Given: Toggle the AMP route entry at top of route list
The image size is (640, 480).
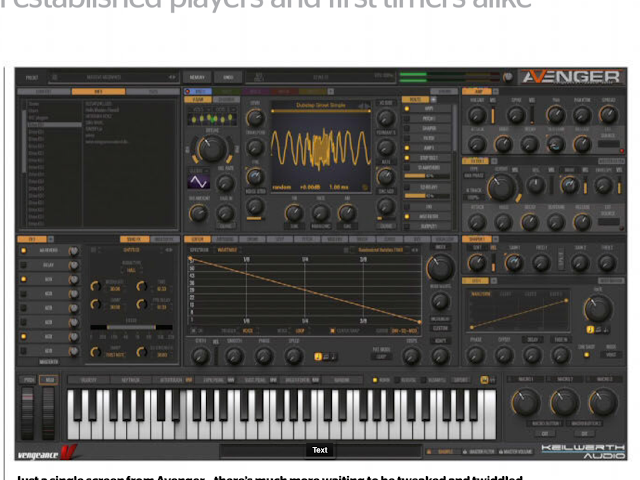Looking at the screenshot, I should pos(407,109).
